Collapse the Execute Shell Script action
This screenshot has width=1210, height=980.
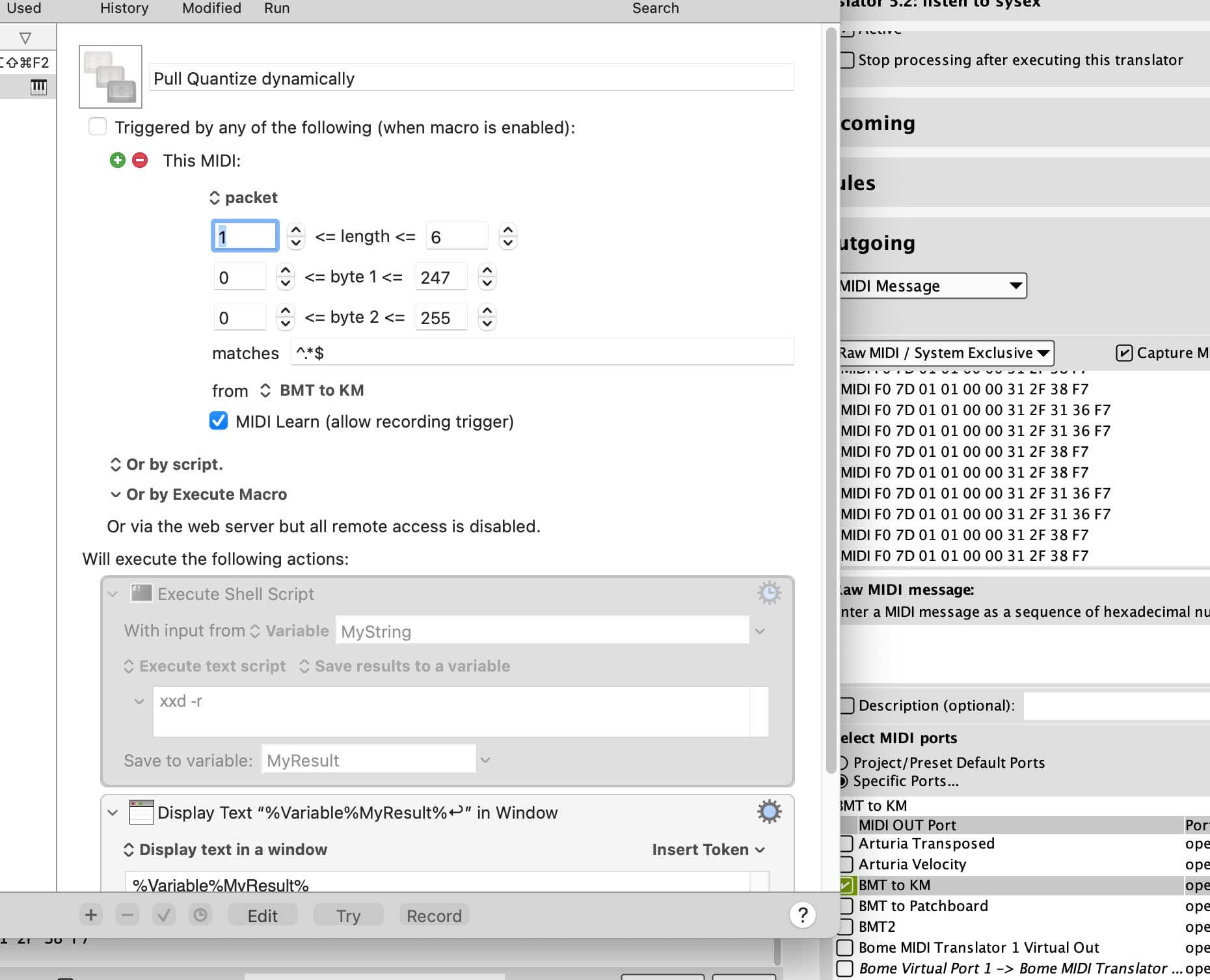click(113, 593)
